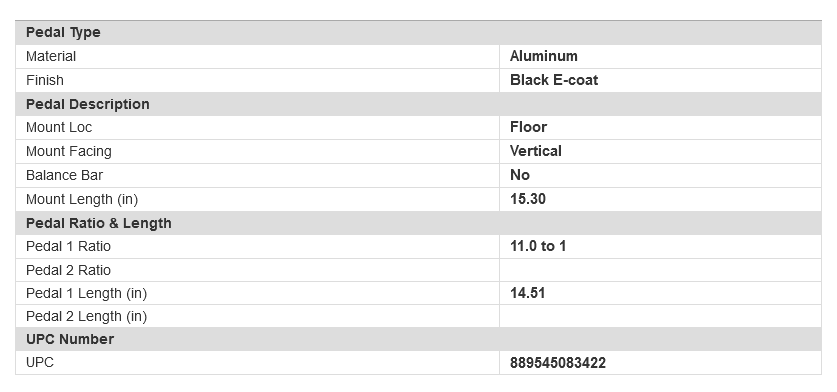Image resolution: width=837 pixels, height=392 pixels.
Task: Click the Pedal Type section header
Action: [x=63, y=32]
